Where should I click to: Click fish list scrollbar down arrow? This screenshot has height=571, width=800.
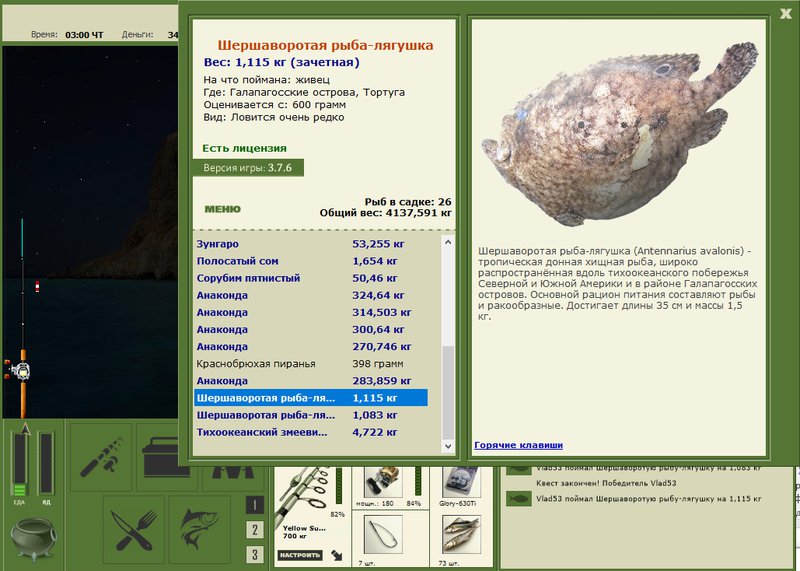click(x=448, y=446)
